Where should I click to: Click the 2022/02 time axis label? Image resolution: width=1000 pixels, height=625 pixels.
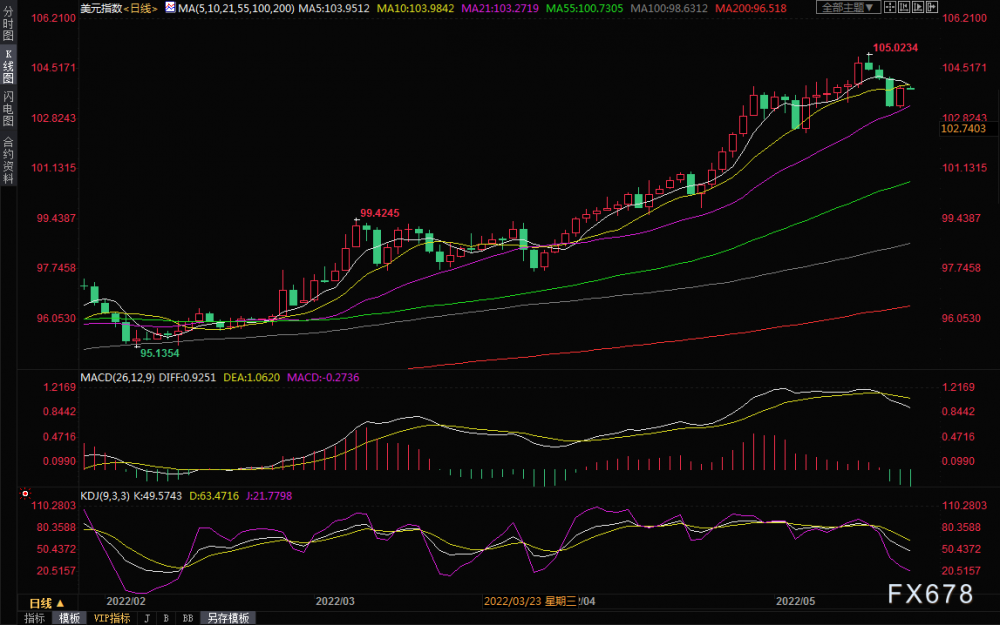point(126,601)
